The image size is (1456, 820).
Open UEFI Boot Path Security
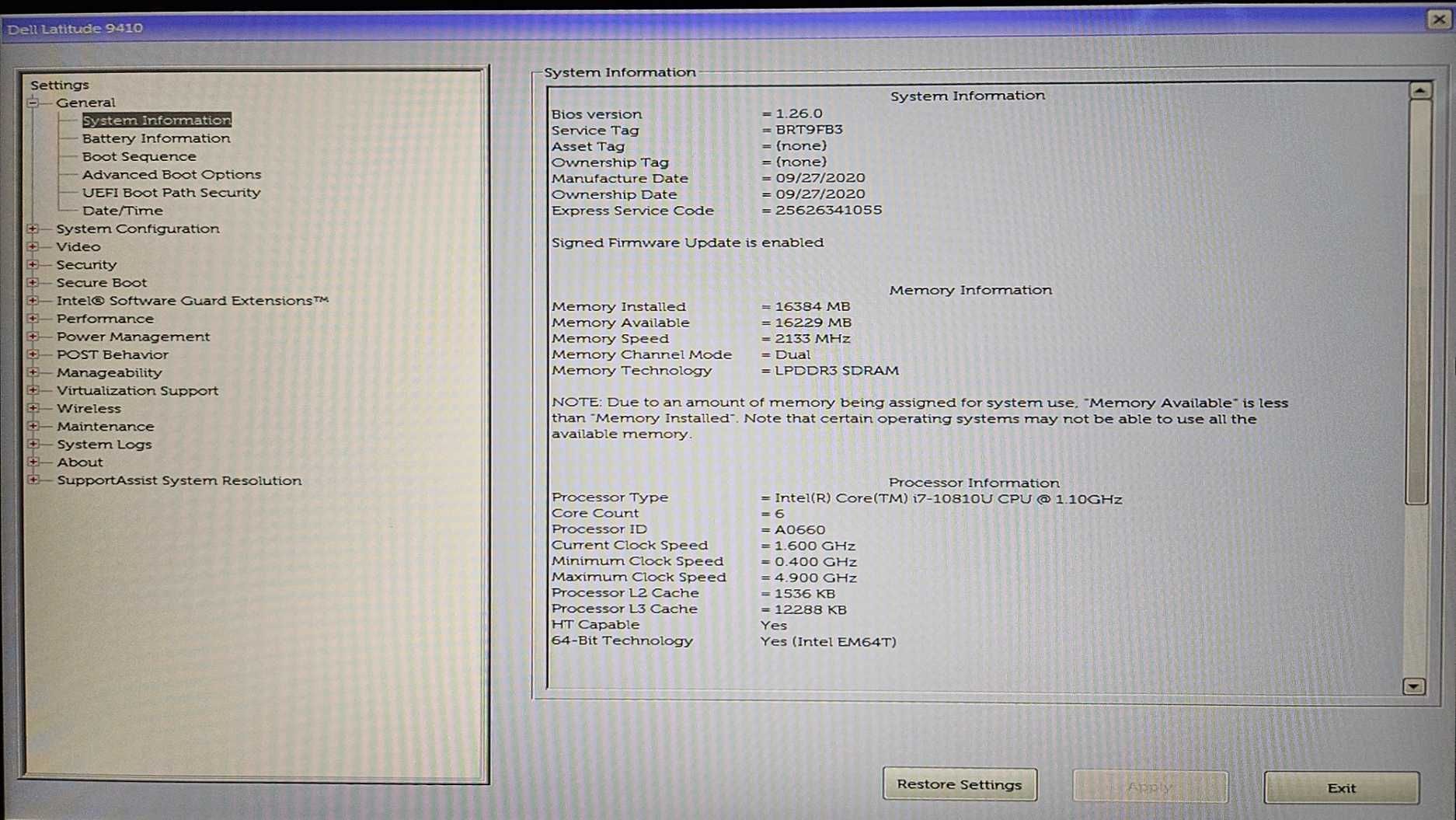click(171, 192)
